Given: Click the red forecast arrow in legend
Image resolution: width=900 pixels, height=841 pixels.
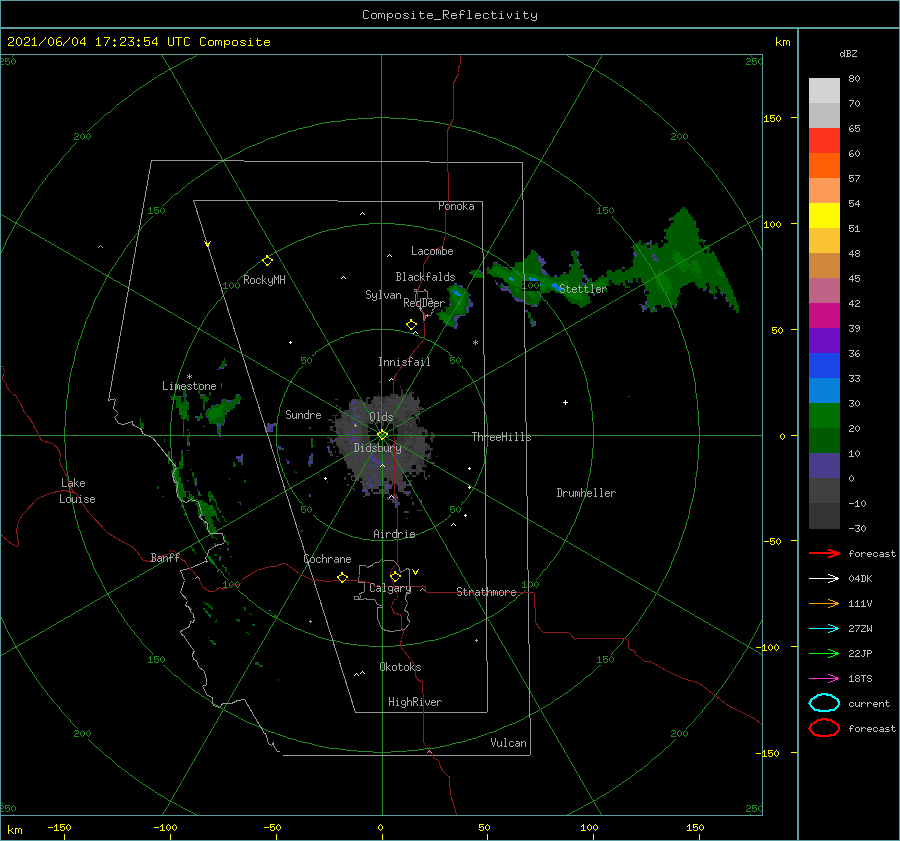Looking at the screenshot, I should coord(824,553).
